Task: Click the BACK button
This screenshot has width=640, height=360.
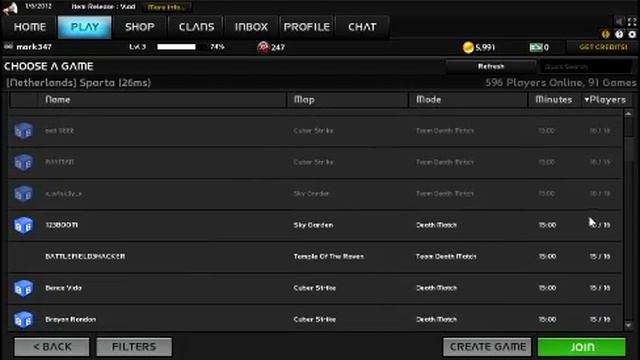Action: [52, 347]
